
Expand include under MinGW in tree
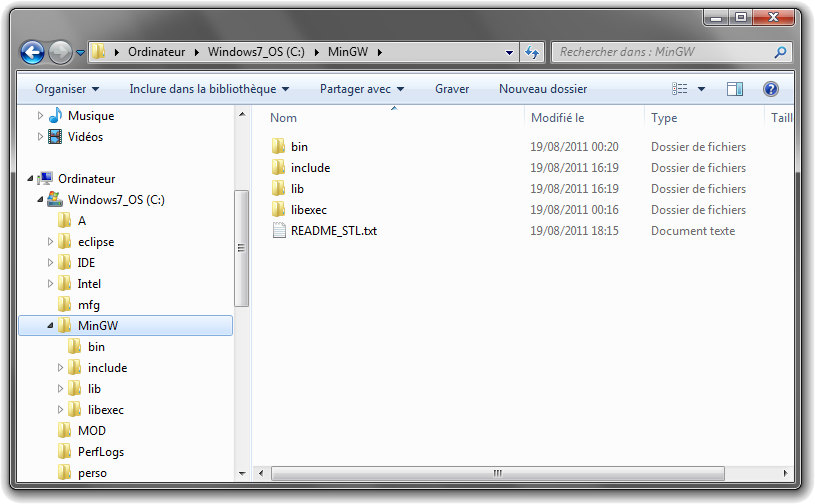[x=60, y=368]
